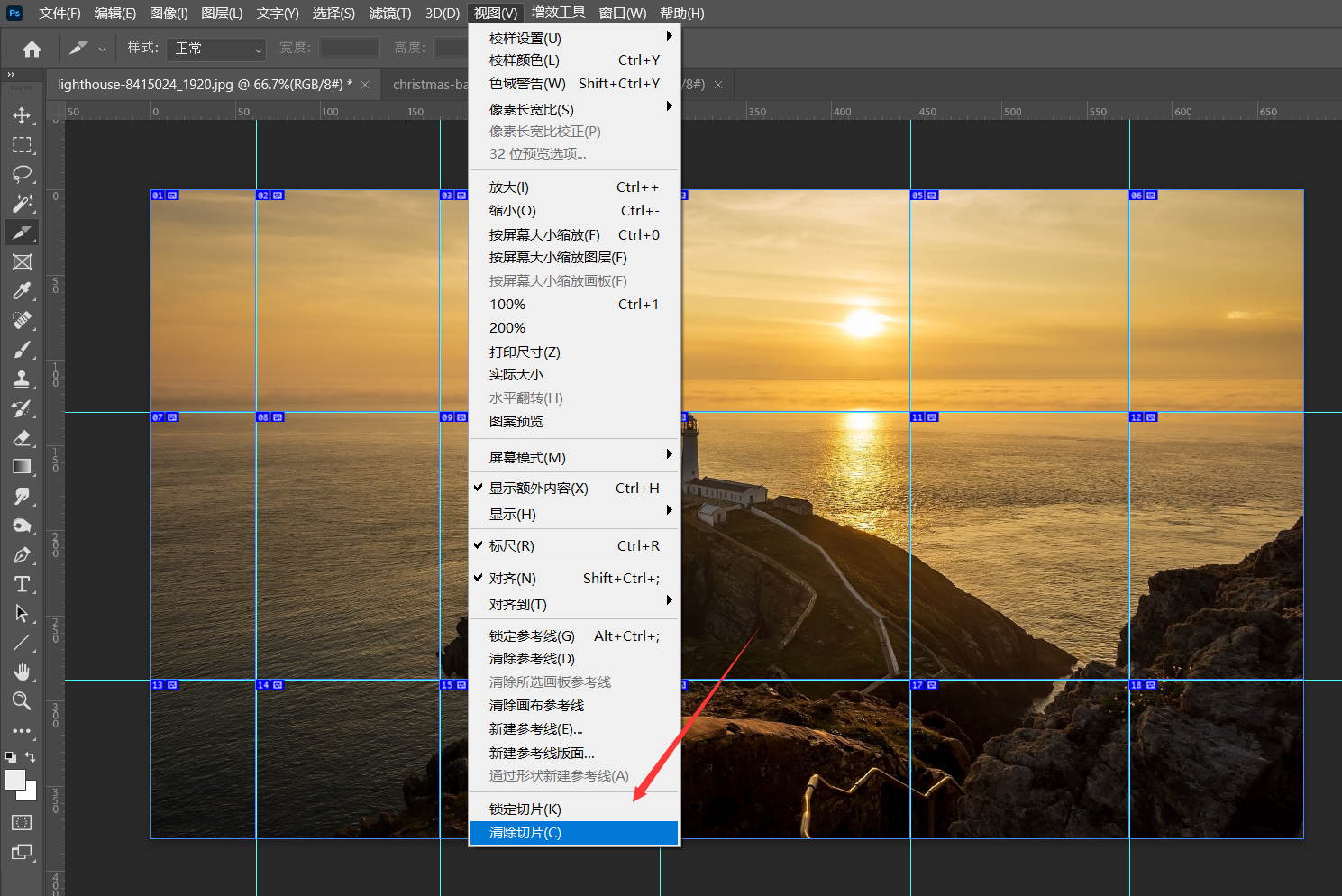Expand the 屏幕模式(M) submenu
This screenshot has height=896, width=1342.
[574, 457]
